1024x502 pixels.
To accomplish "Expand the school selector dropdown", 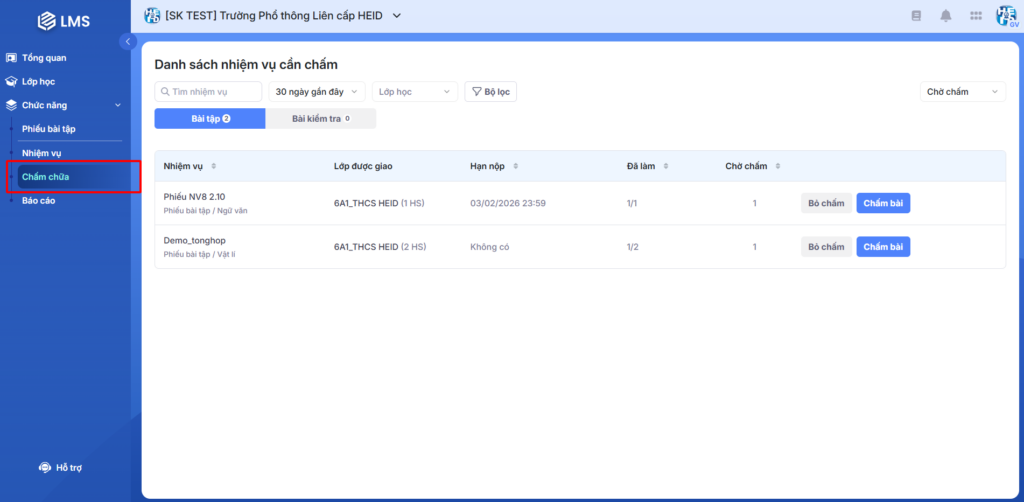I will tap(396, 15).
